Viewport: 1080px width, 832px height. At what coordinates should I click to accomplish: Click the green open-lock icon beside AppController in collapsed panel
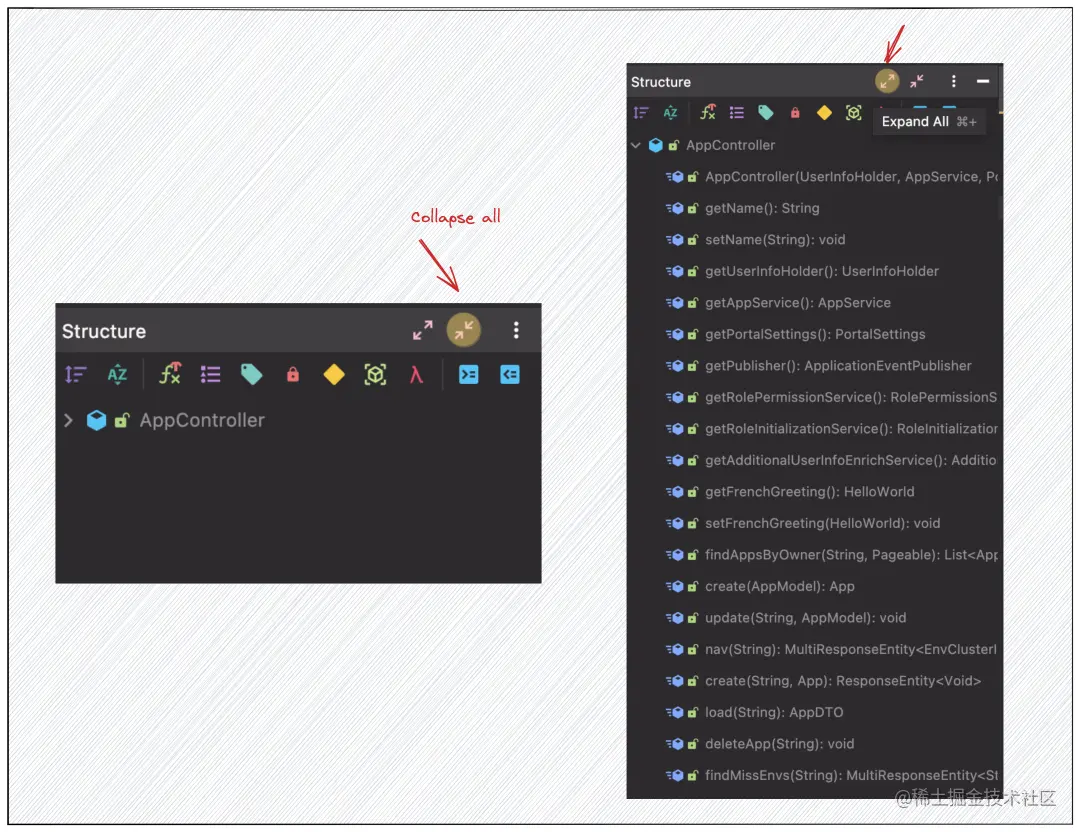122,420
